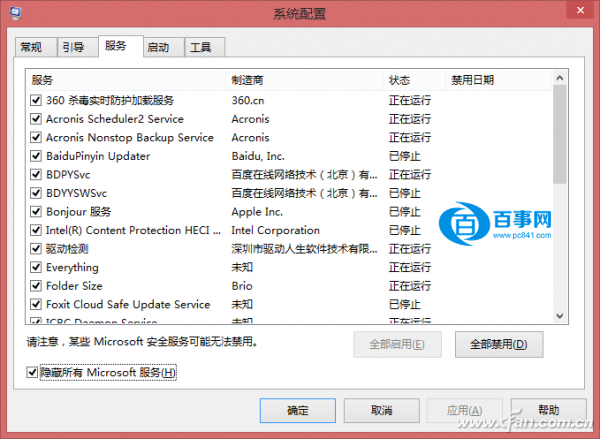This screenshot has height=439, width=600.
Task: Close the 系统配置 window
Action: tap(581, 10)
